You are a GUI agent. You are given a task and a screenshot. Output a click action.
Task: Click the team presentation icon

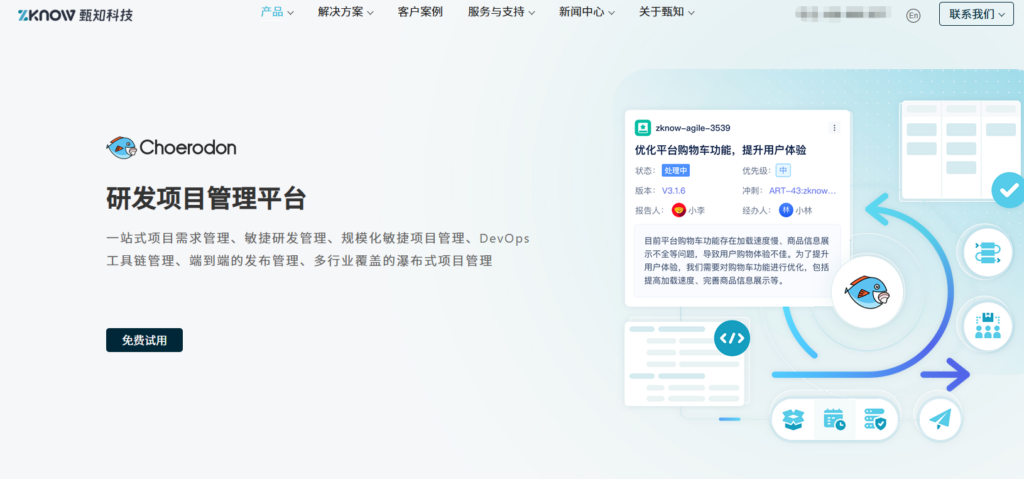(987, 326)
